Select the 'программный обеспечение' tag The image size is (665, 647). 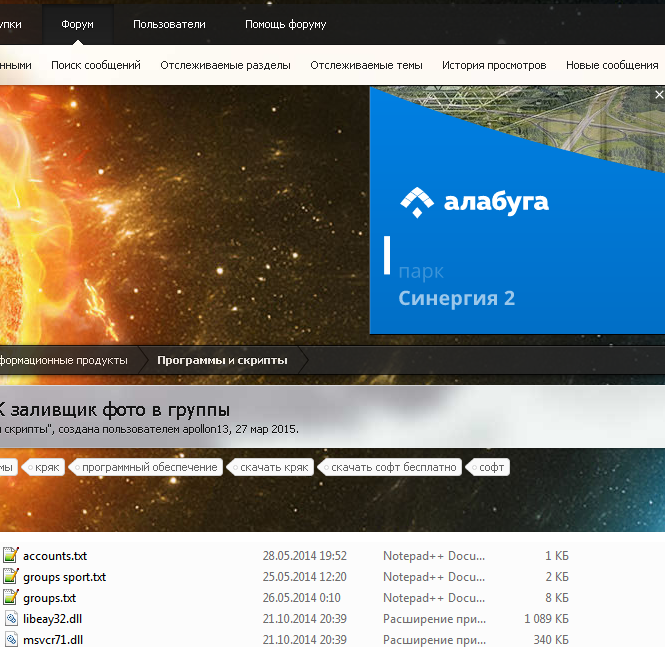[149, 467]
